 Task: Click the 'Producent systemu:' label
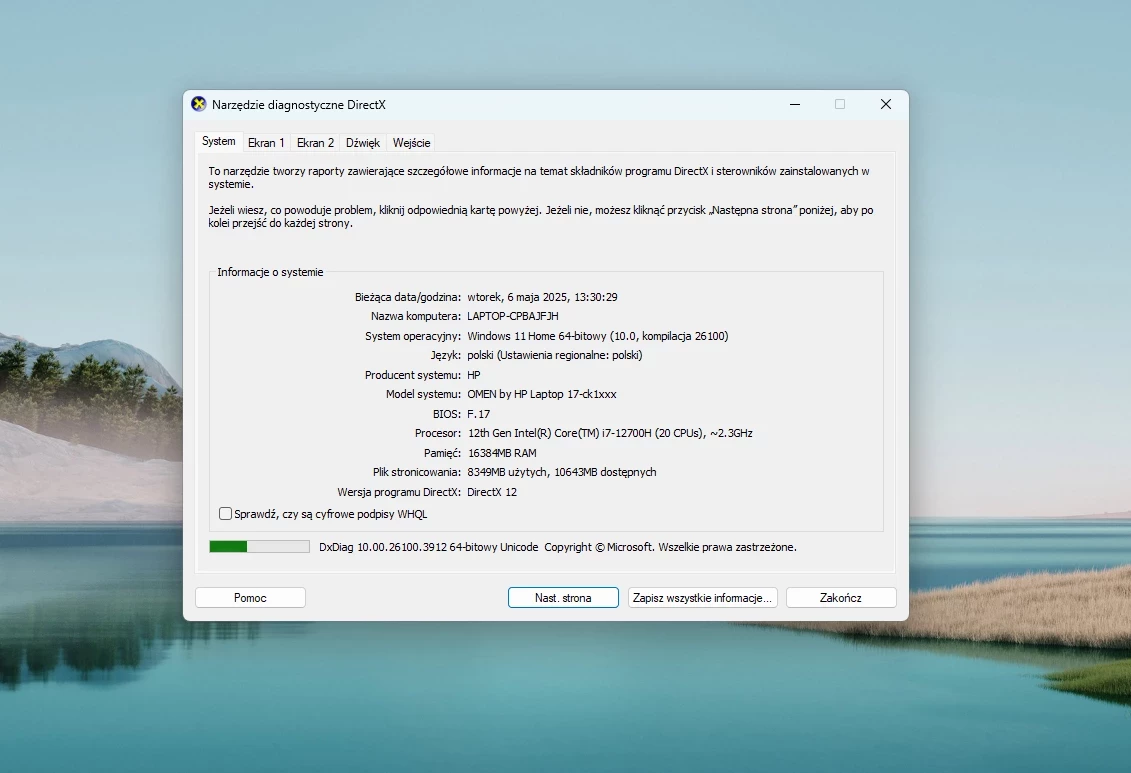coord(413,375)
